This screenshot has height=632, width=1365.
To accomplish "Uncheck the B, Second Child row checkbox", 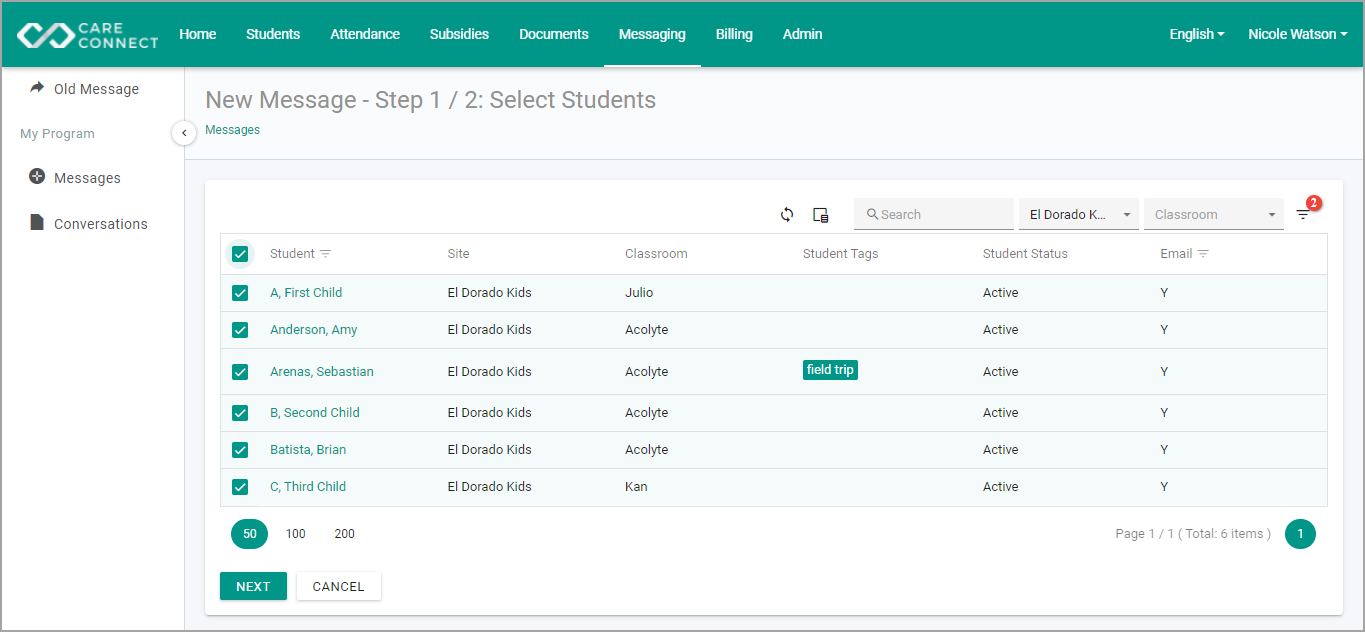I will [240, 413].
